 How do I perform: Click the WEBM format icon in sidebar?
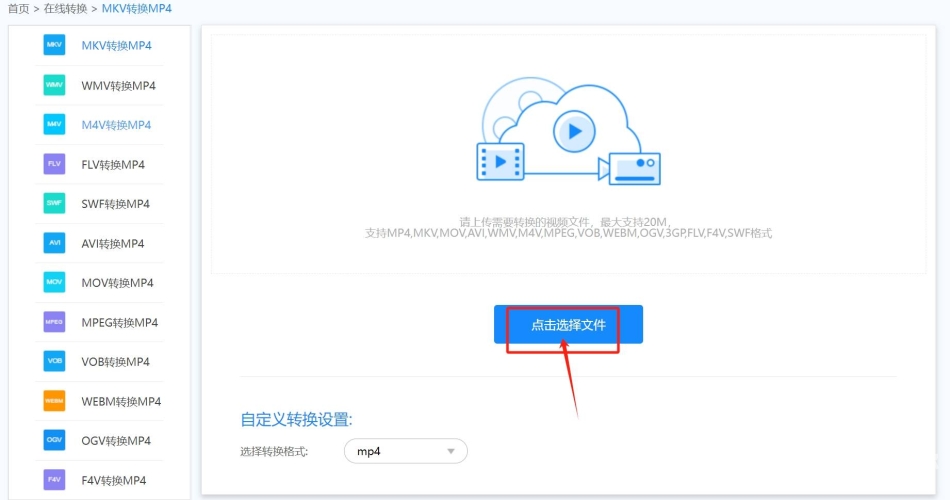[54, 401]
